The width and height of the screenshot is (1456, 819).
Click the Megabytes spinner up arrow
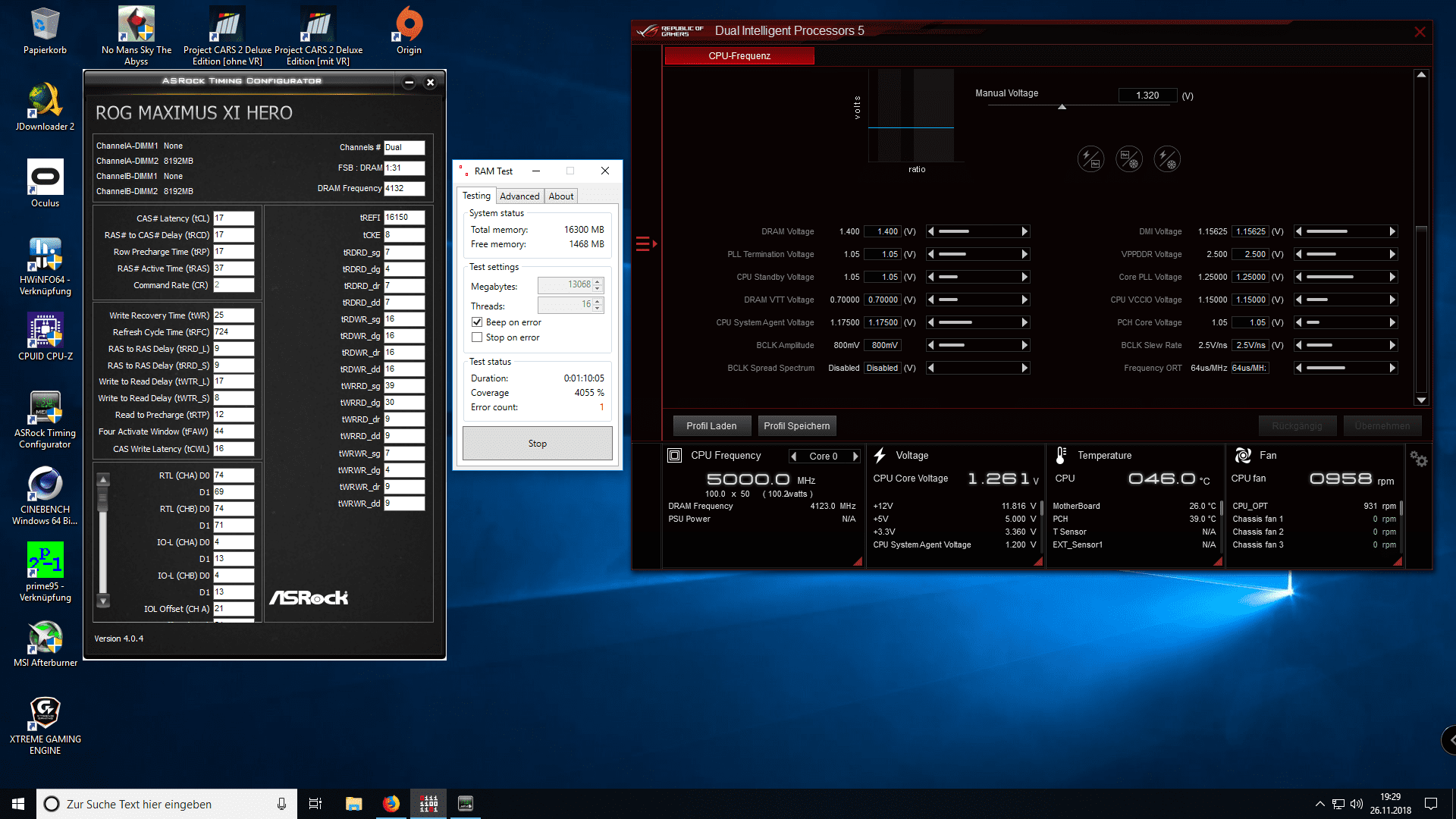pyautogui.click(x=598, y=281)
